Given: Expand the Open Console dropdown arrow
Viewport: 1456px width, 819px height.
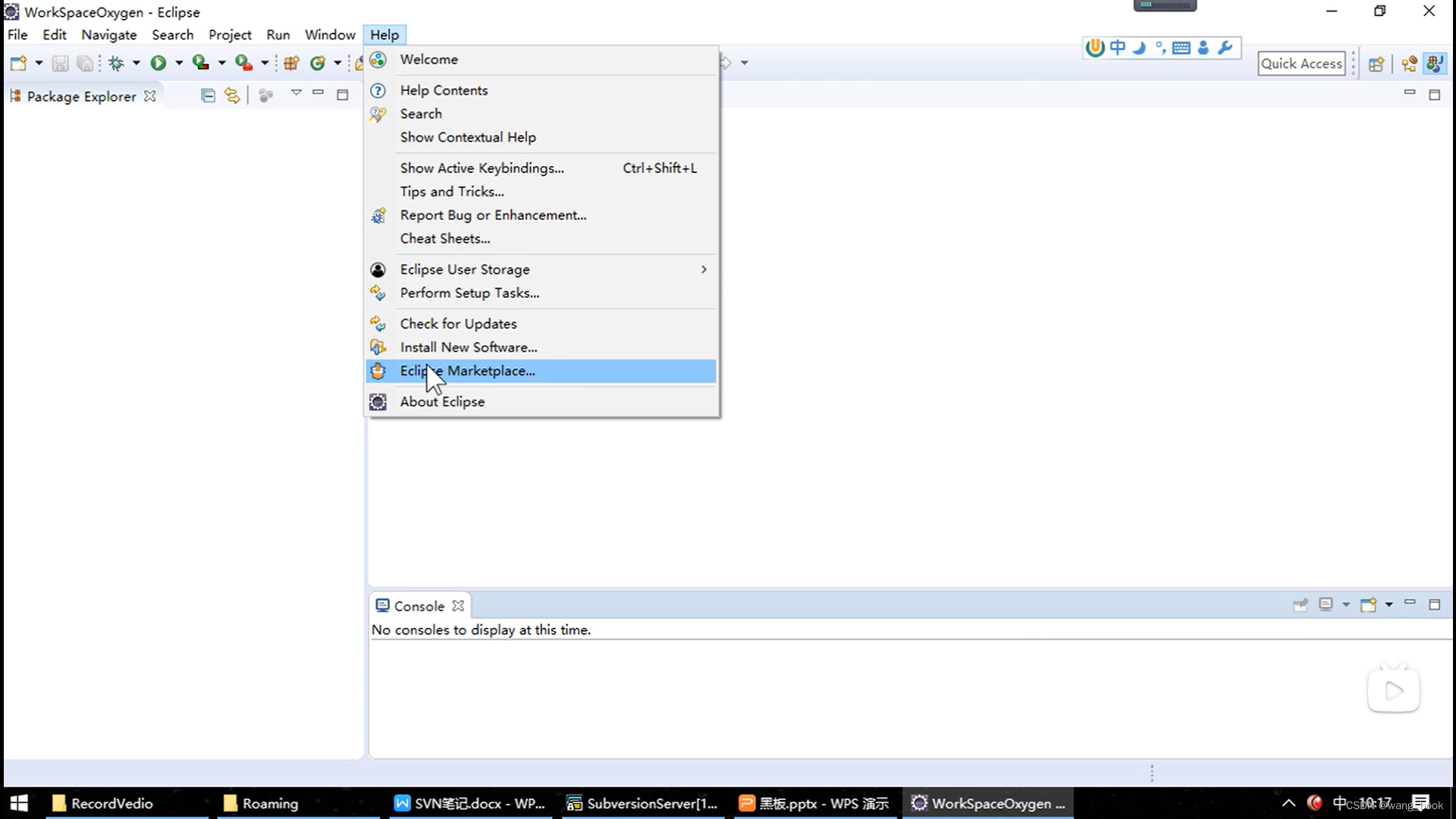Looking at the screenshot, I should click(x=1389, y=604).
